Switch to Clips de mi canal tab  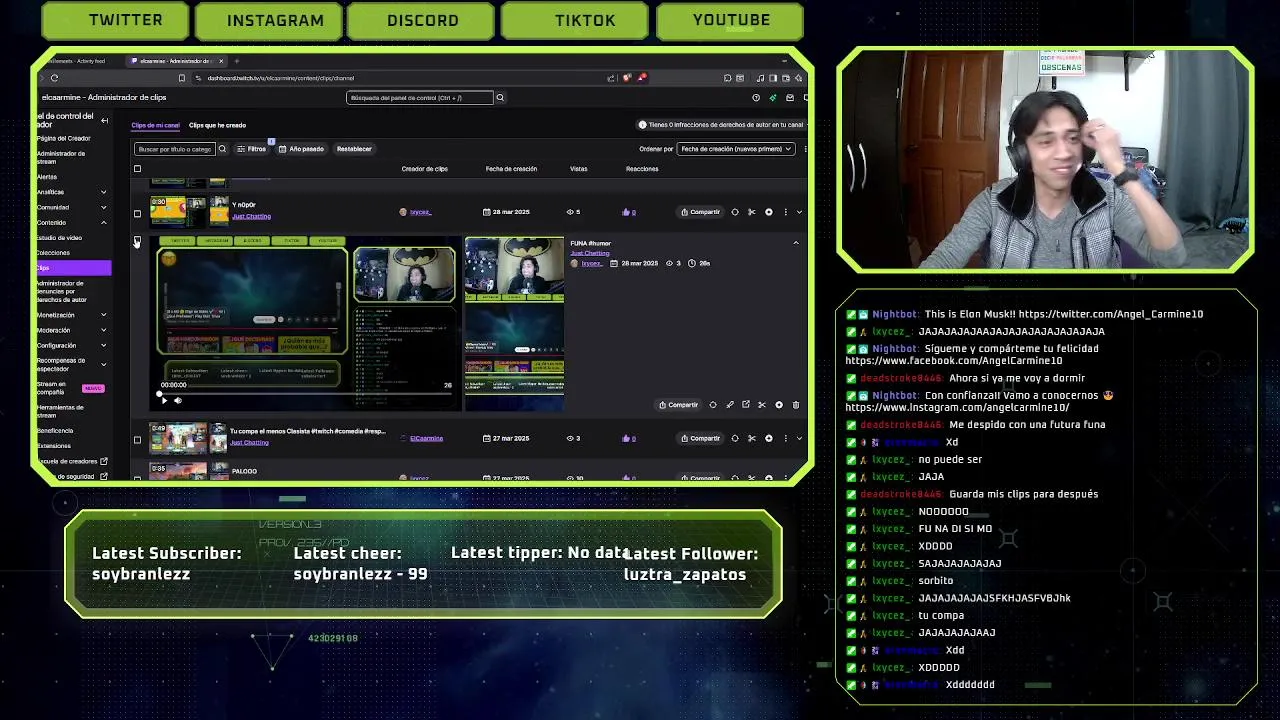point(155,125)
